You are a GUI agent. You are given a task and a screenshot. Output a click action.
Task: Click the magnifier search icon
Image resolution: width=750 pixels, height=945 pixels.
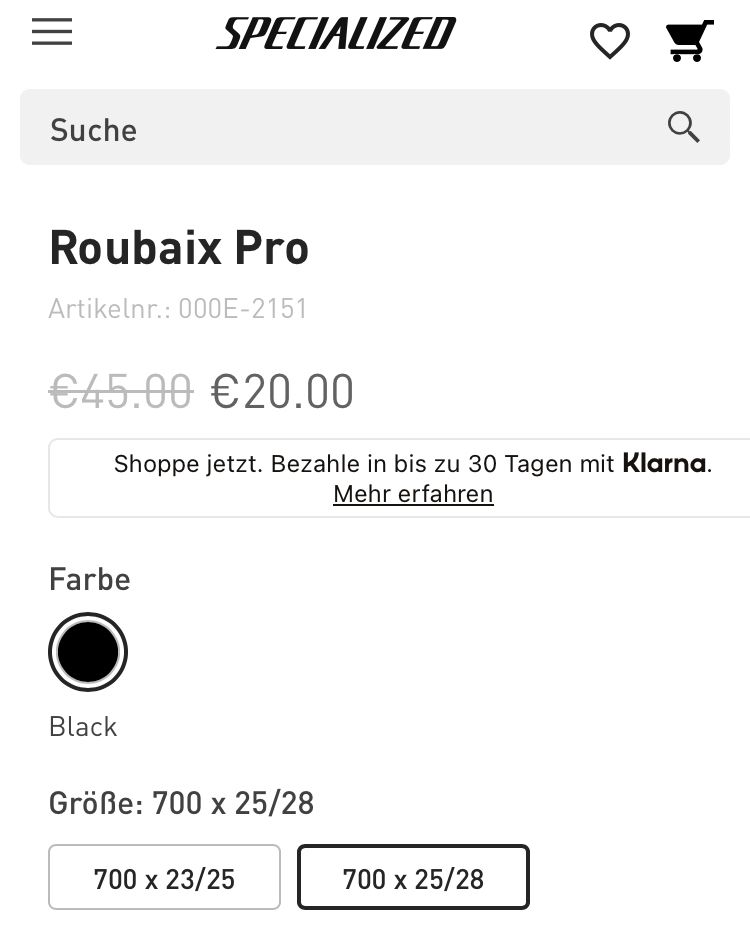[684, 127]
